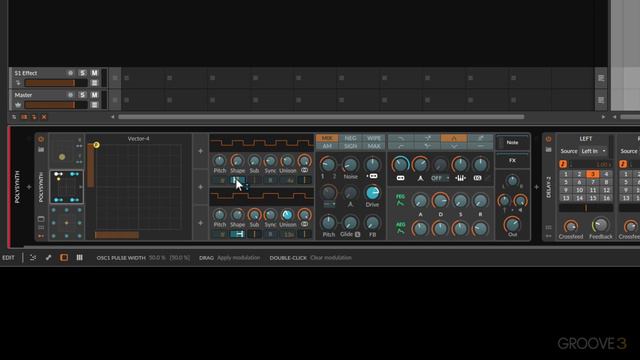Click crown icon on Master track
The image size is (640, 360).
tap(18, 105)
